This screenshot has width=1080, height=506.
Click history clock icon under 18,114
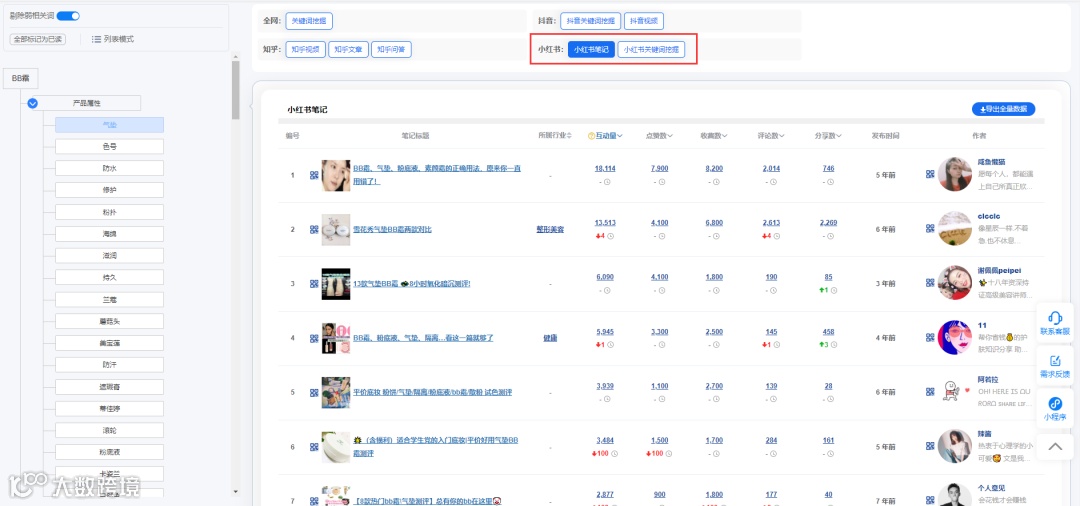tap(610, 182)
